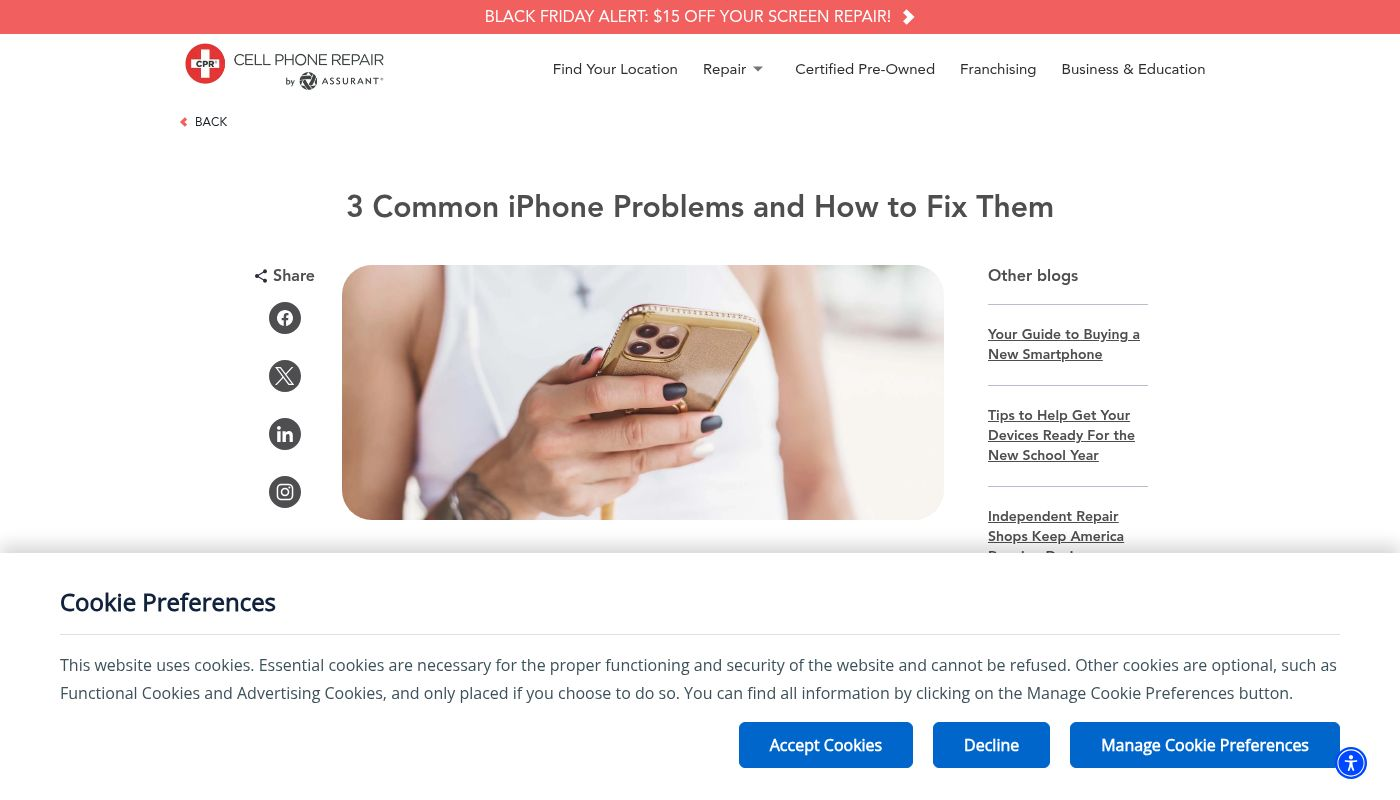Open Tips to Help Get Your Devices Ready blog

(1062, 435)
